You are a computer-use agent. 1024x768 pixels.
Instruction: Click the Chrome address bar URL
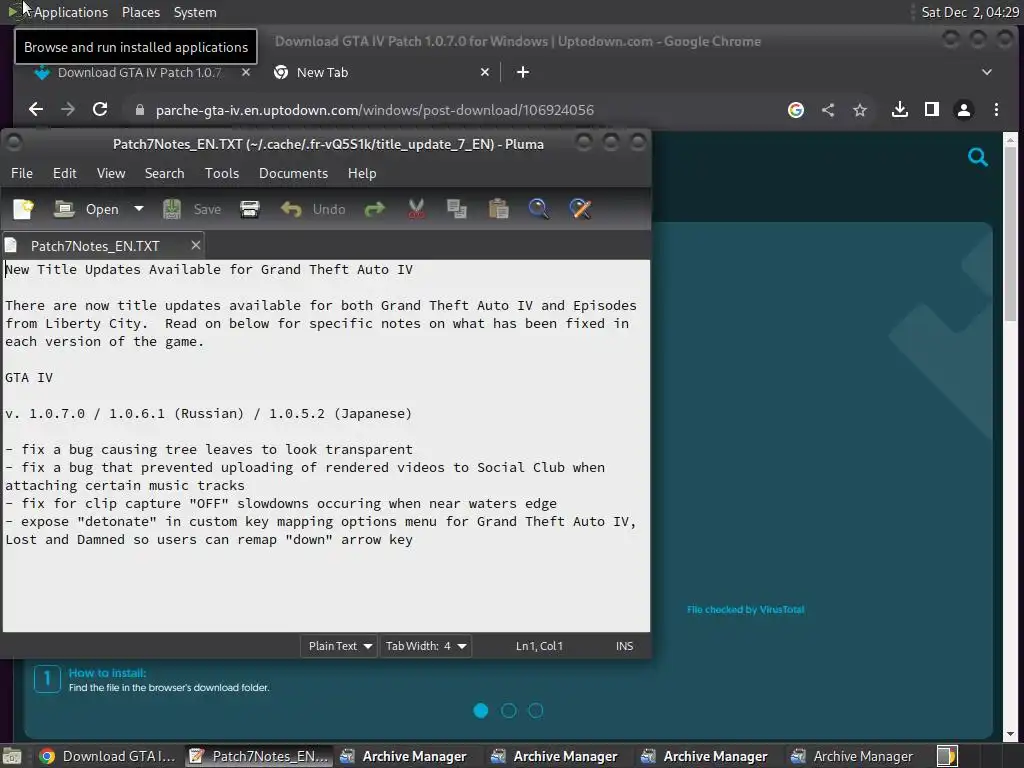(375, 110)
